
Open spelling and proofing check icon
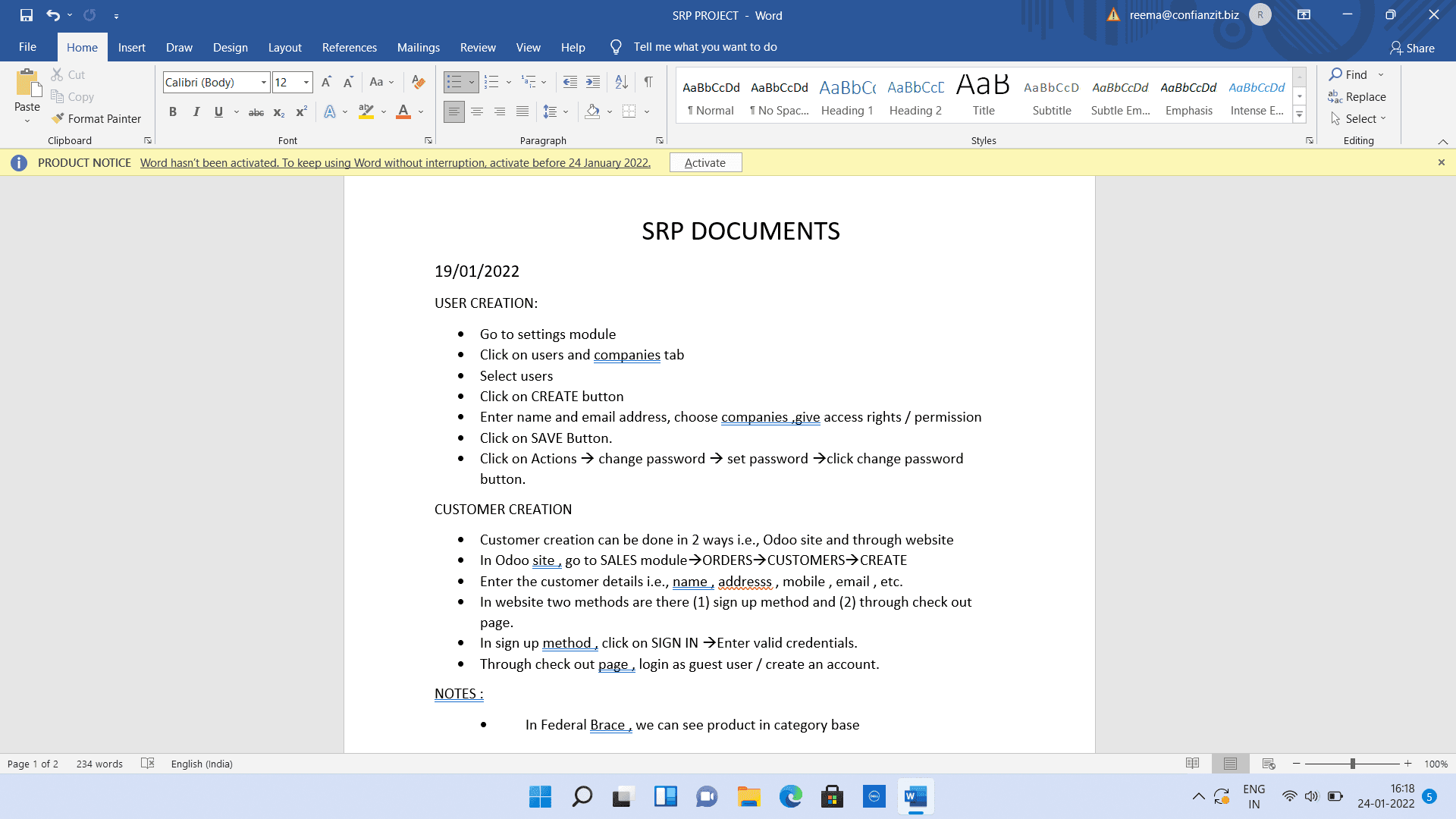point(148,764)
